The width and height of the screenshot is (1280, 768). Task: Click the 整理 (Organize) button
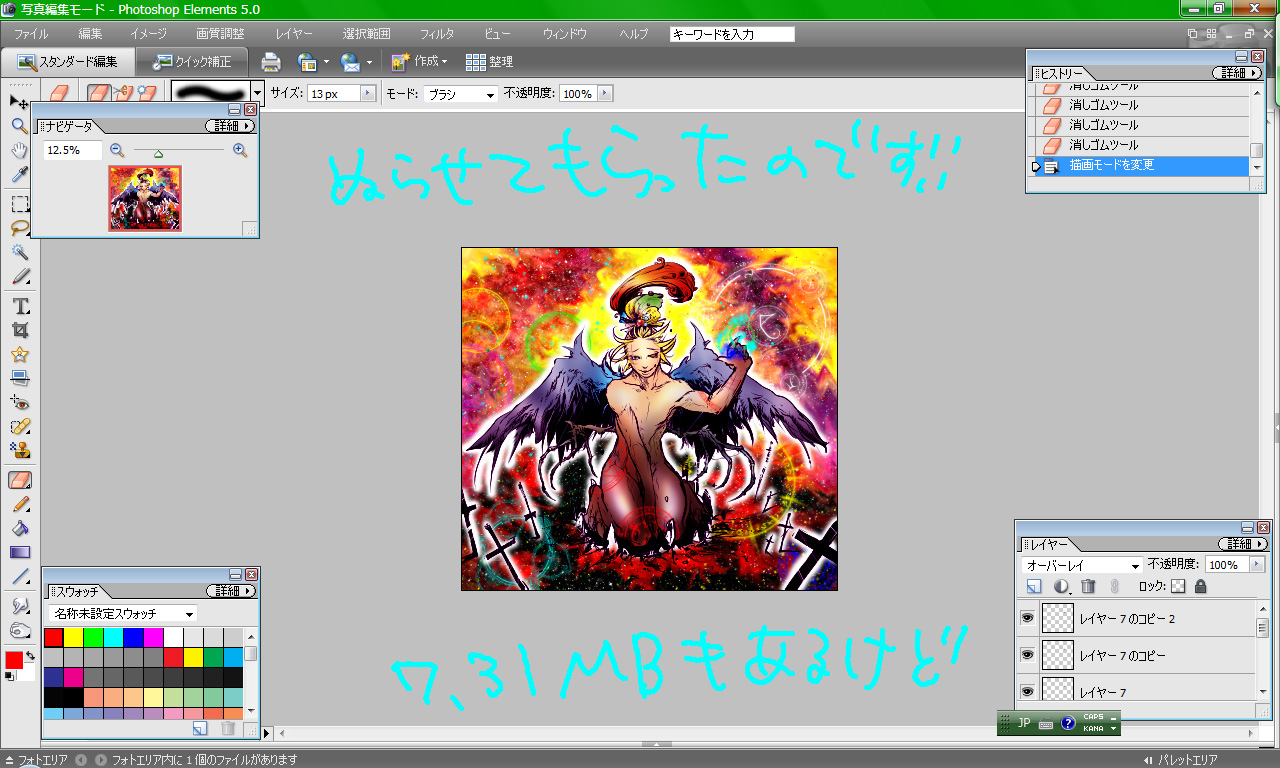tap(490, 62)
